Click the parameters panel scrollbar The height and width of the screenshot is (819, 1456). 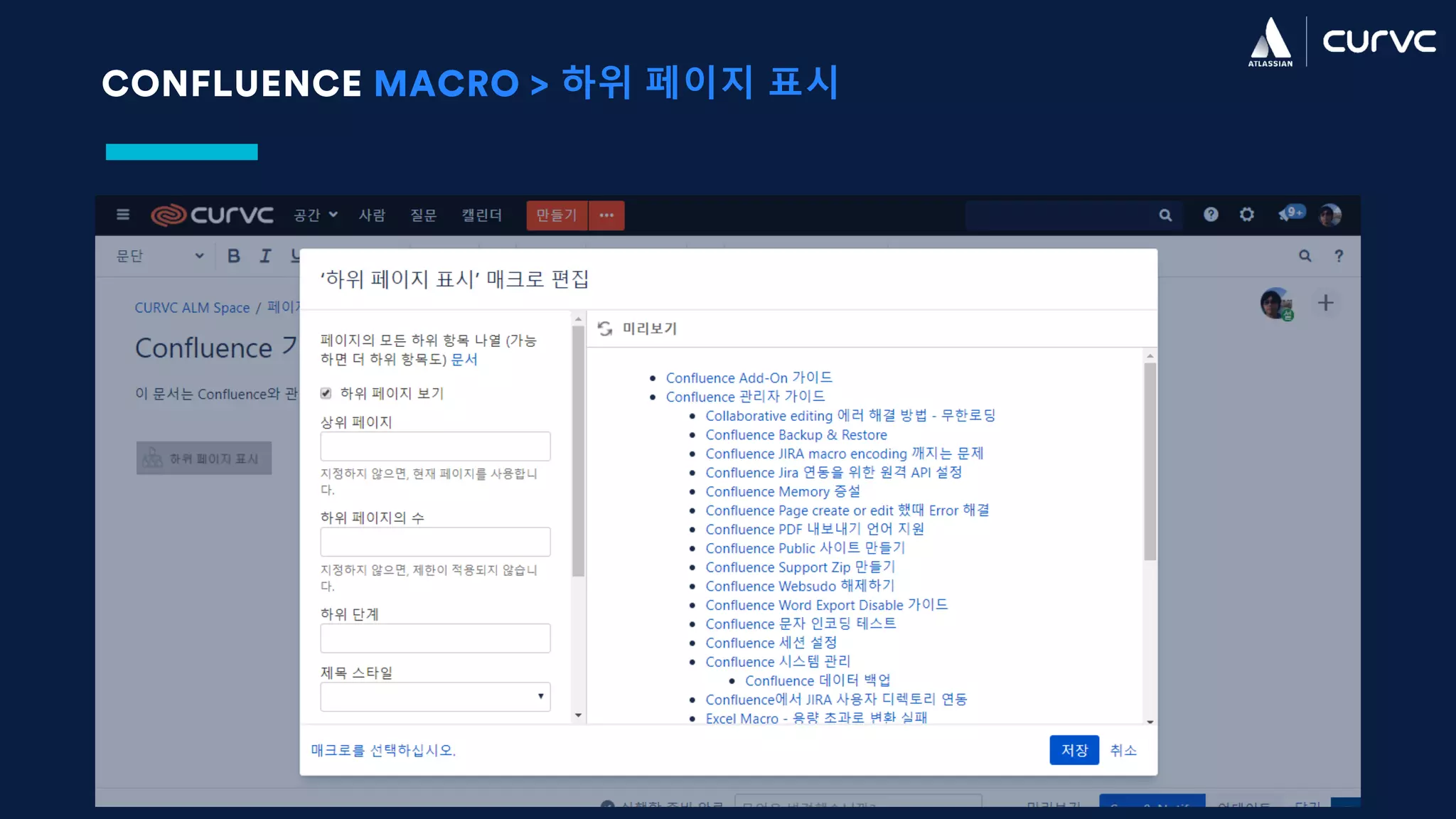[x=578, y=451]
